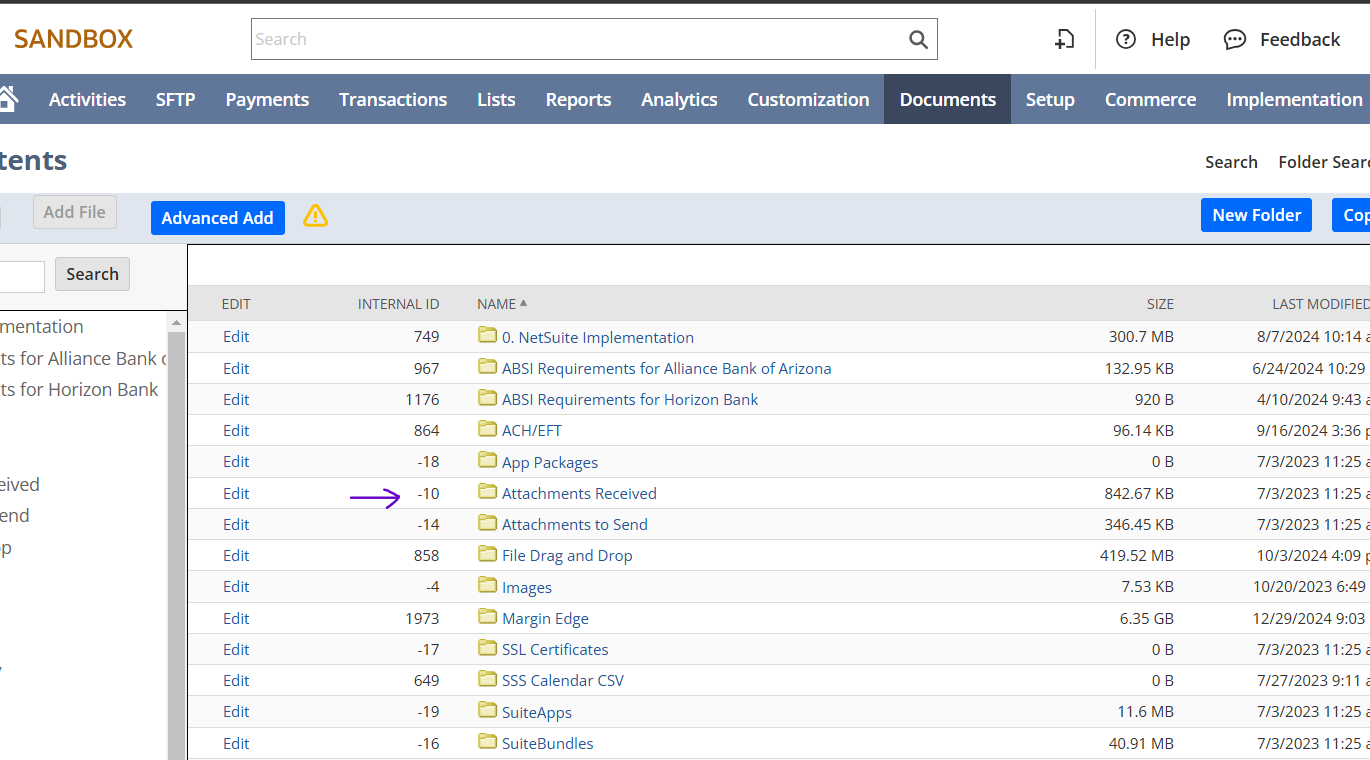The image size is (1370, 760).
Task: Click the Home icon in navigation bar
Action: click(x=8, y=99)
